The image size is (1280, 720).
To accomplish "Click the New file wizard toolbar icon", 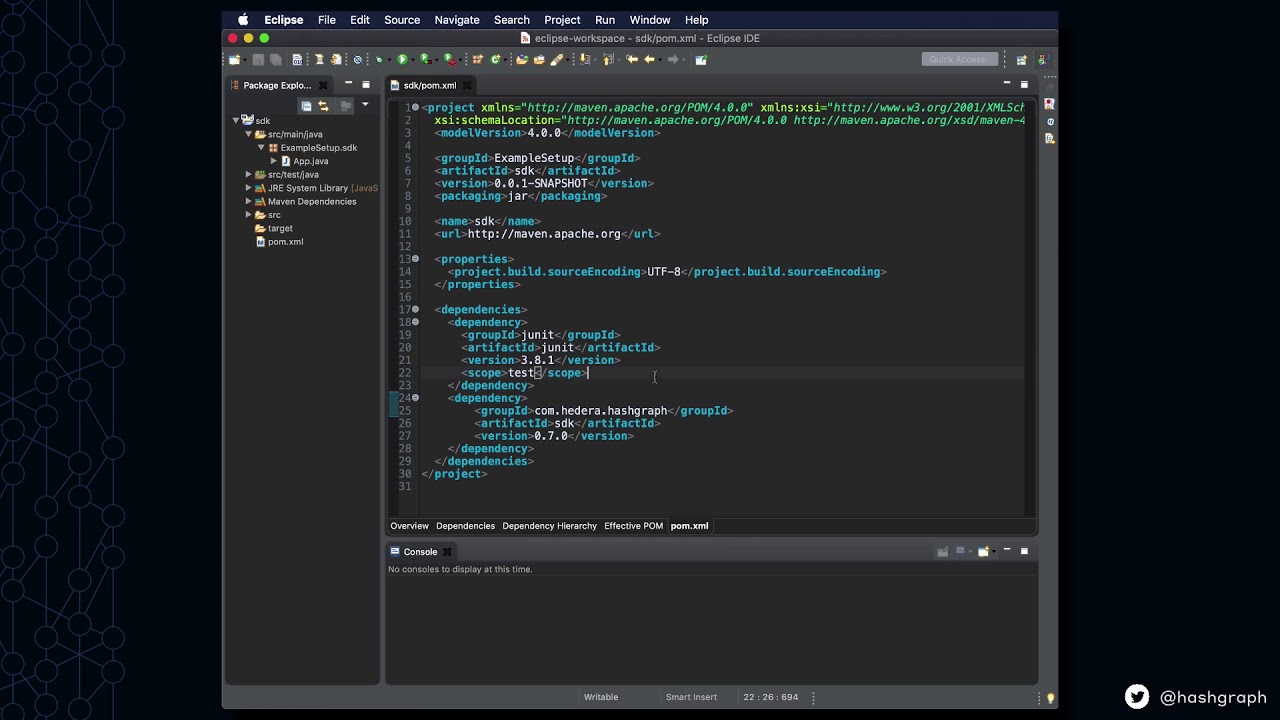I will click(234, 59).
